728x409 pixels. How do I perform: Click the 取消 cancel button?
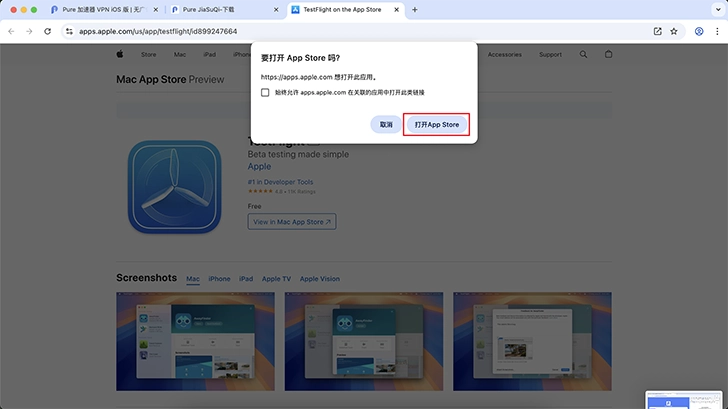click(386, 124)
